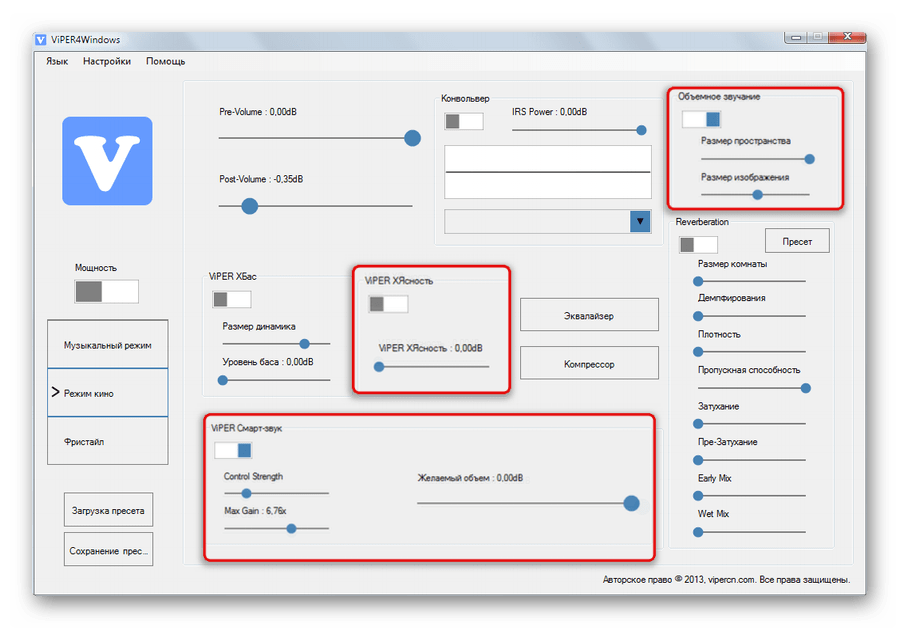Open the Помощь menu
900x629 pixels.
click(x=165, y=61)
